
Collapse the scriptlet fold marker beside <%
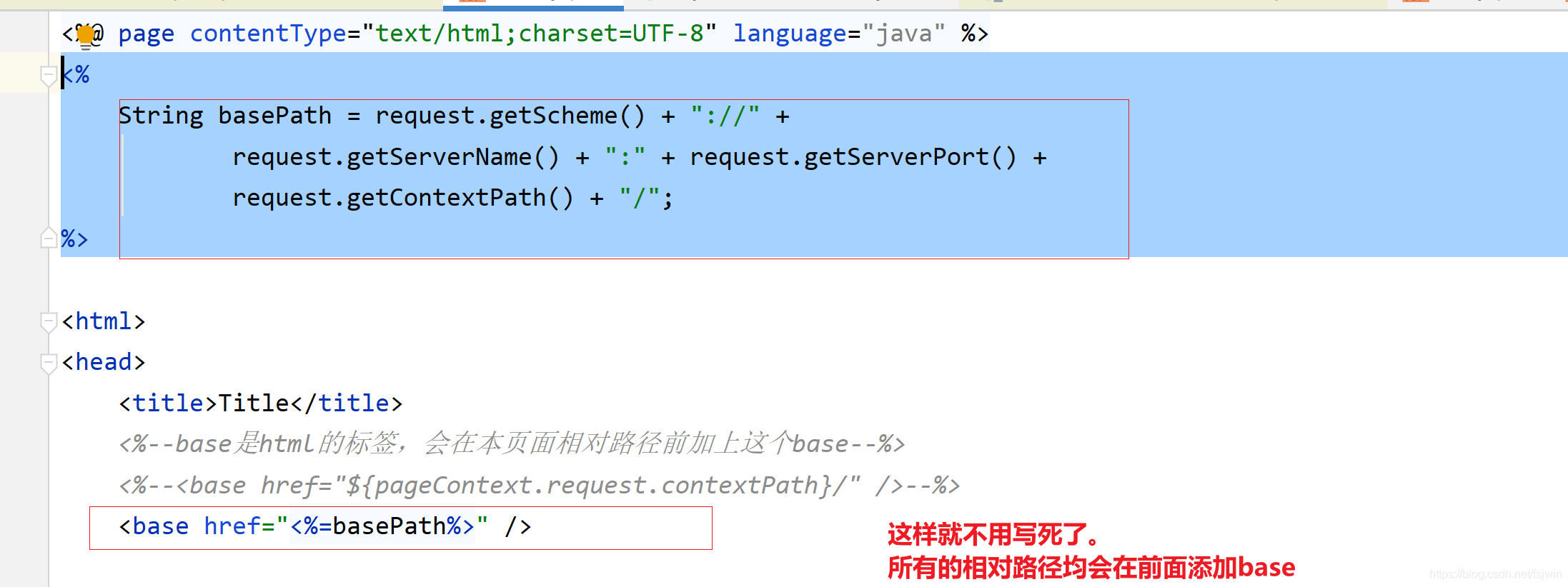pyautogui.click(x=49, y=76)
